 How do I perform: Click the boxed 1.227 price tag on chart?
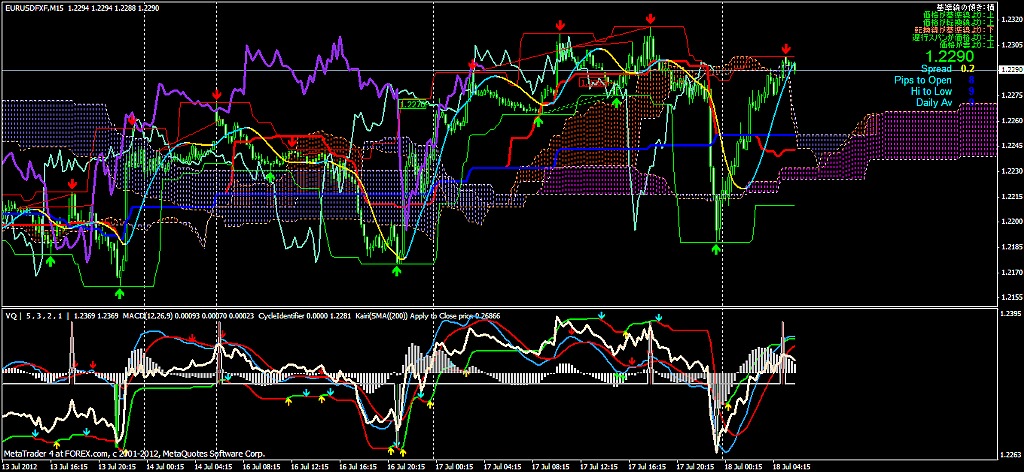[411, 103]
